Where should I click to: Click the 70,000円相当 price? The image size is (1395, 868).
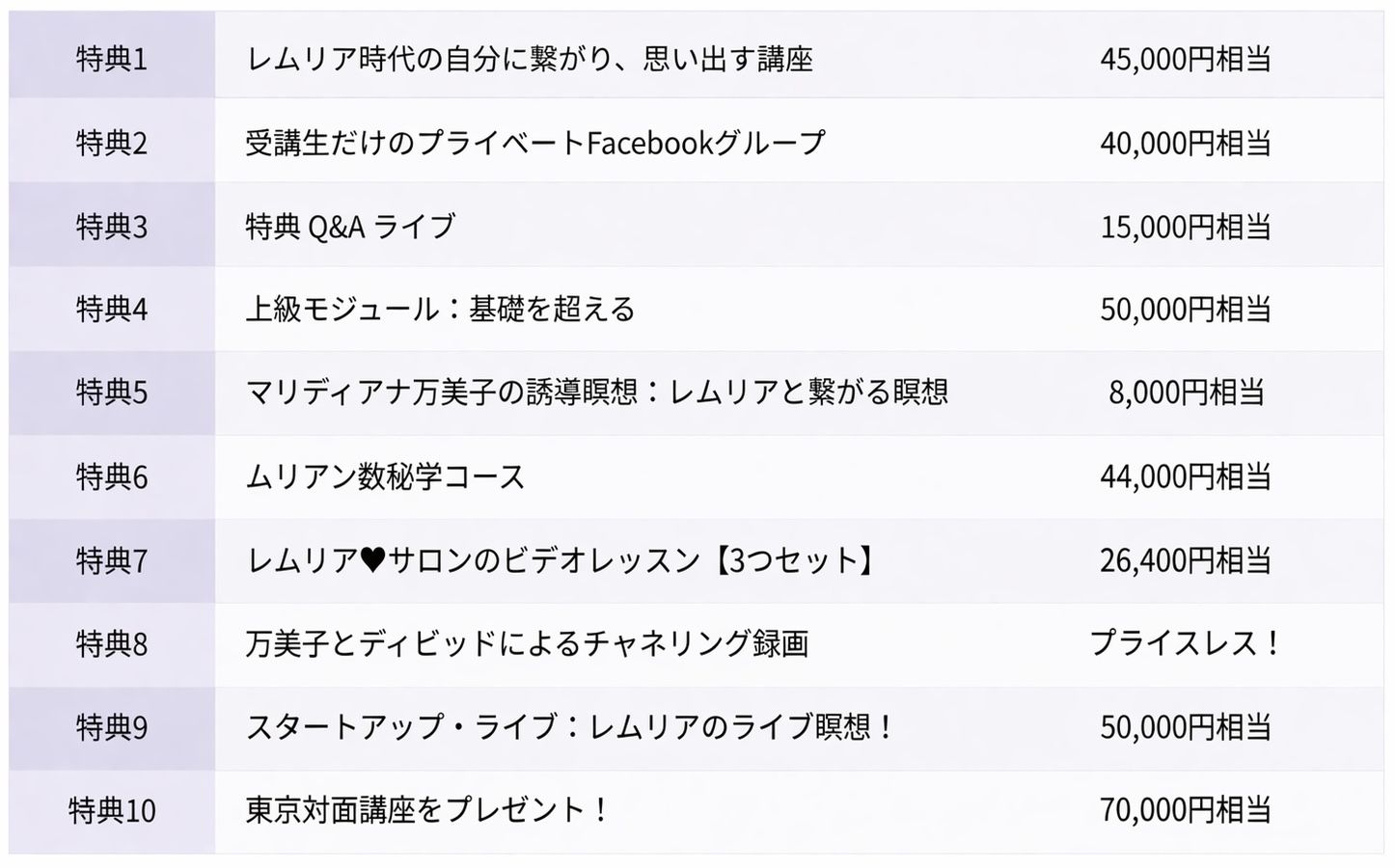(1185, 810)
